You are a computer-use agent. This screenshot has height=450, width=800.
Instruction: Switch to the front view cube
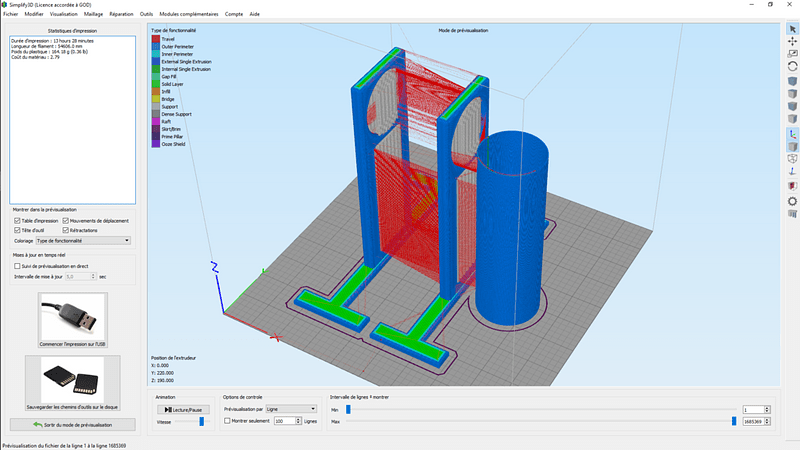tap(792, 106)
